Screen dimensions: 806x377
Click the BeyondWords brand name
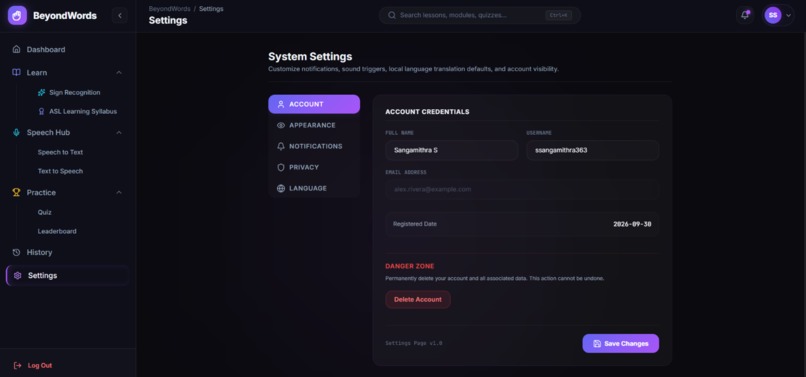[x=65, y=15]
